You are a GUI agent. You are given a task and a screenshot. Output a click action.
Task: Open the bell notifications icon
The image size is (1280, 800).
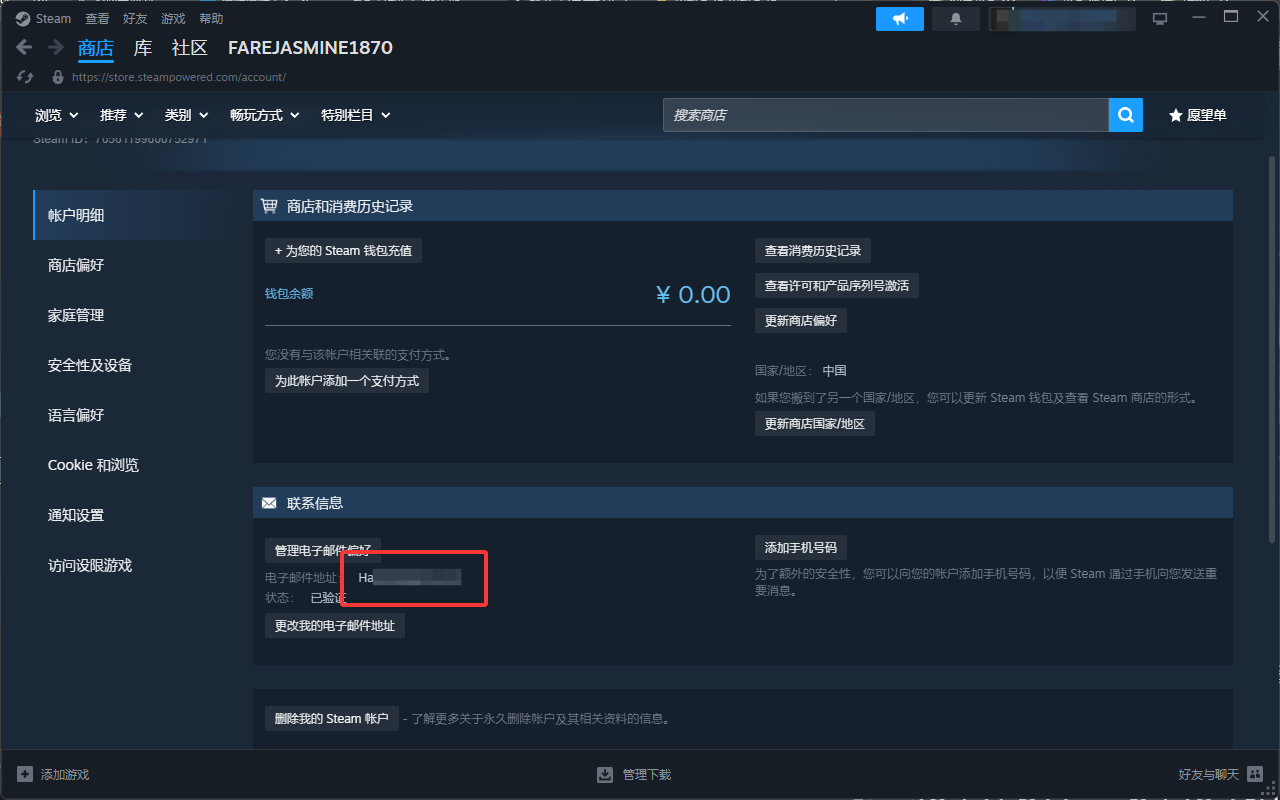pos(956,19)
